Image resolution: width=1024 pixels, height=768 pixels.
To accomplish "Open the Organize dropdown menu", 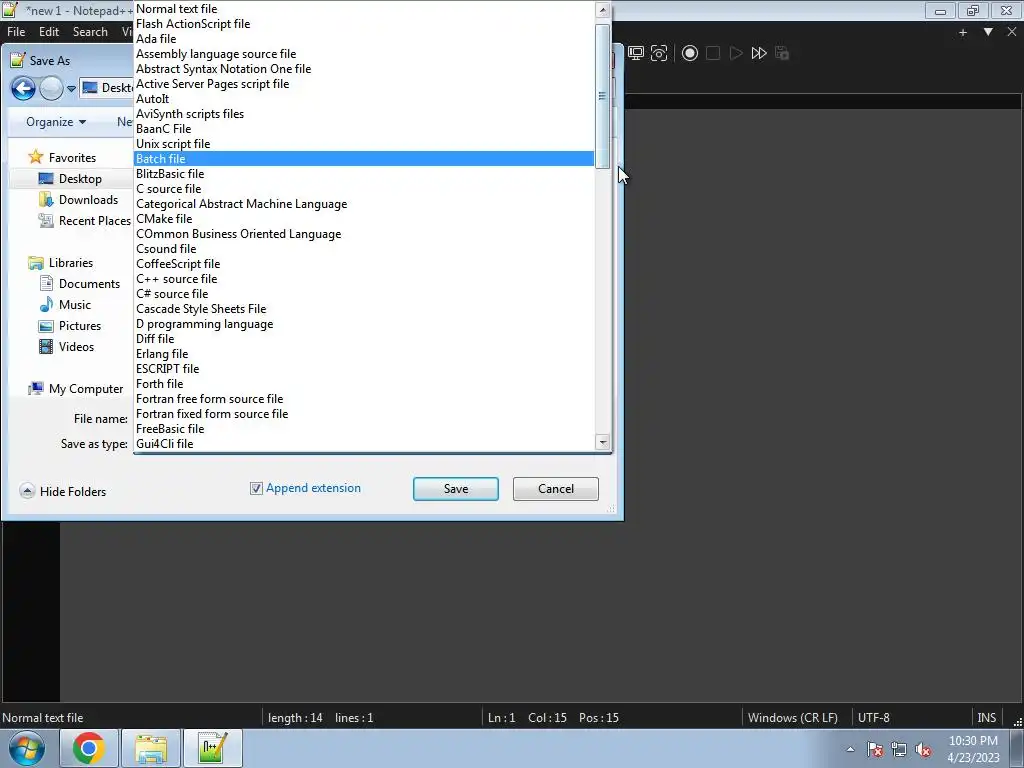I will click(x=56, y=122).
